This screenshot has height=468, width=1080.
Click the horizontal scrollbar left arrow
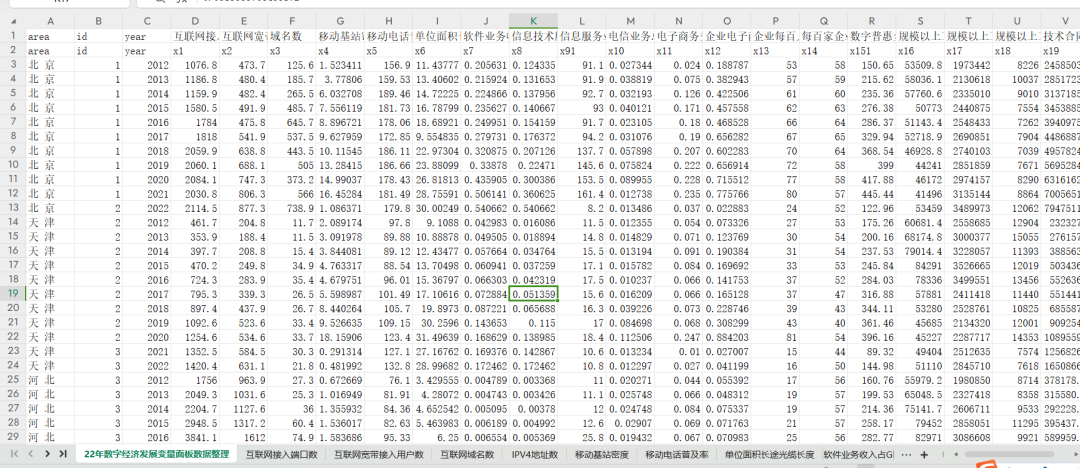[954, 454]
